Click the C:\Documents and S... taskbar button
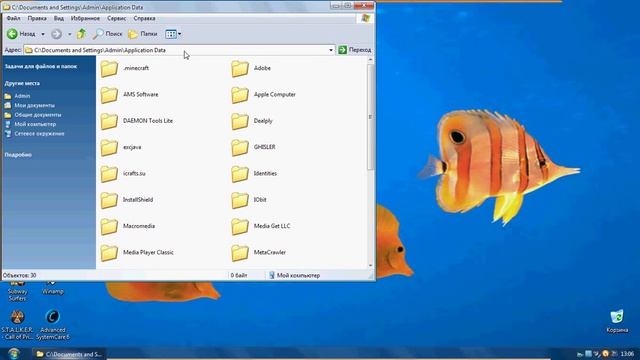The image size is (640, 360). [x=69, y=354]
